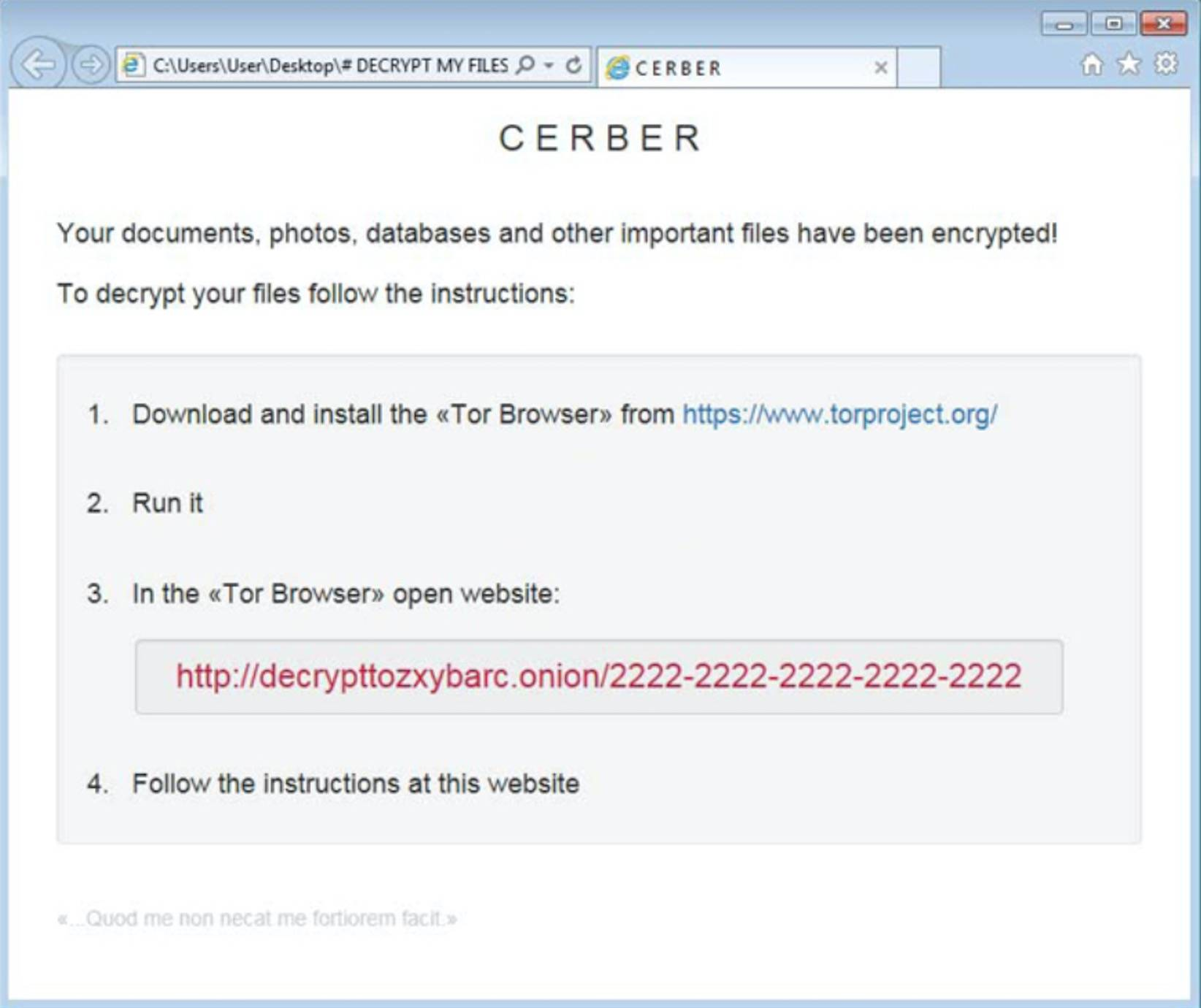1201x1008 pixels.
Task: Open the Tools gear menu
Action: pyautogui.click(x=1166, y=64)
